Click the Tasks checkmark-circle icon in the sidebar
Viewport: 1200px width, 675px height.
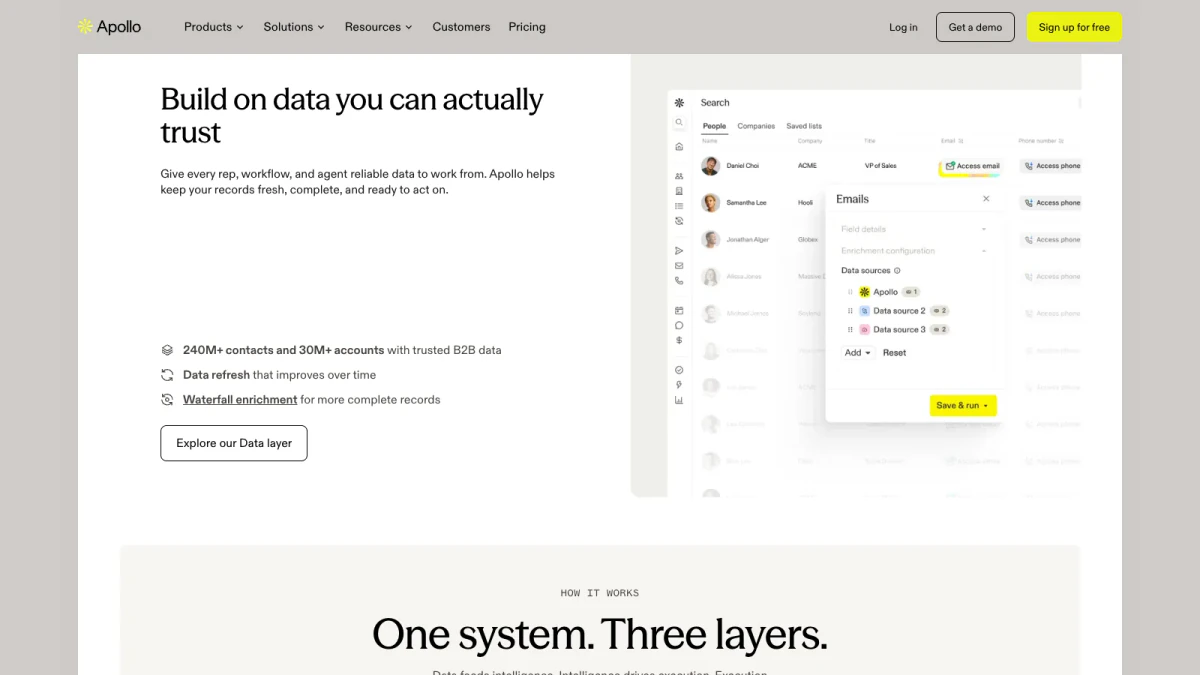coord(679,370)
